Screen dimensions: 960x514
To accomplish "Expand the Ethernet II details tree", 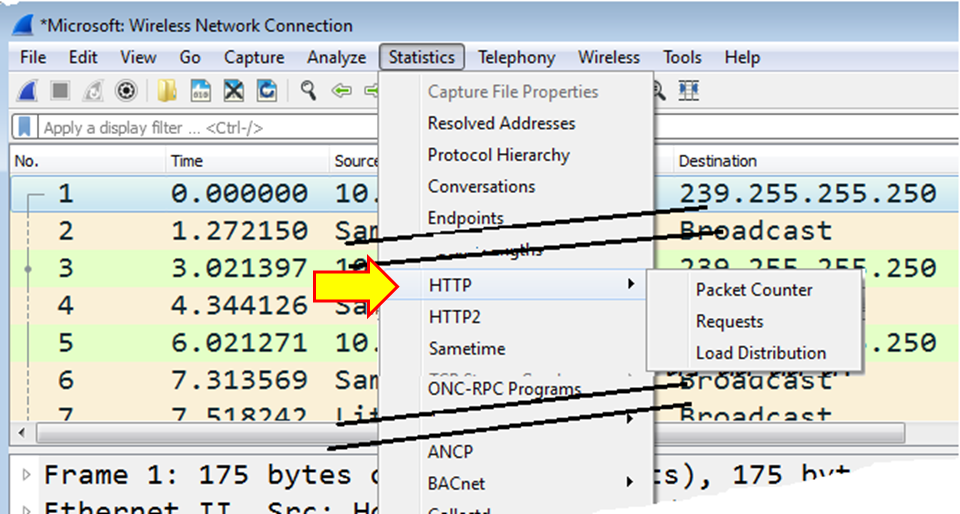I will coord(26,508).
